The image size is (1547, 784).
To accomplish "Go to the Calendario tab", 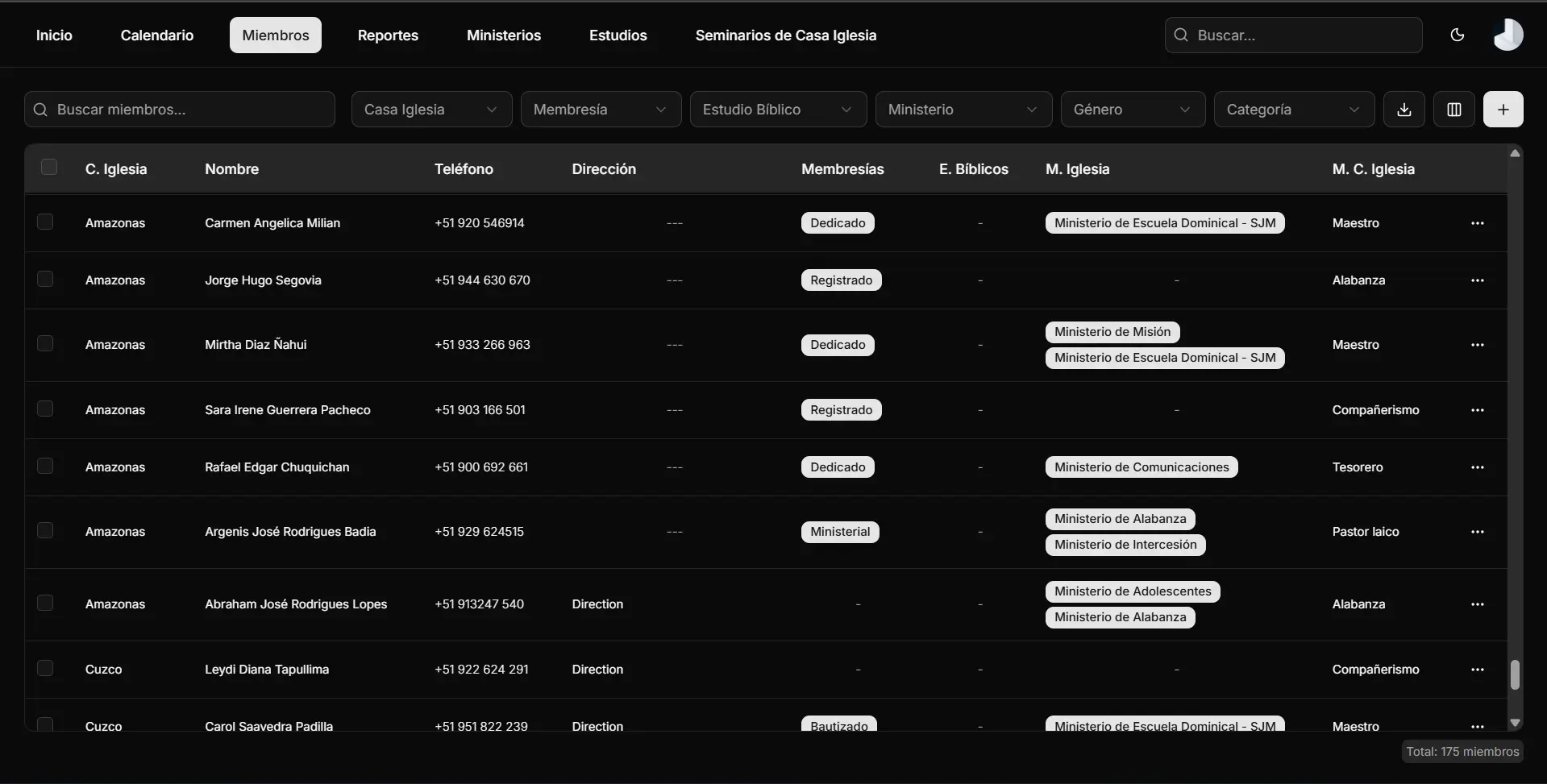I will (157, 35).
